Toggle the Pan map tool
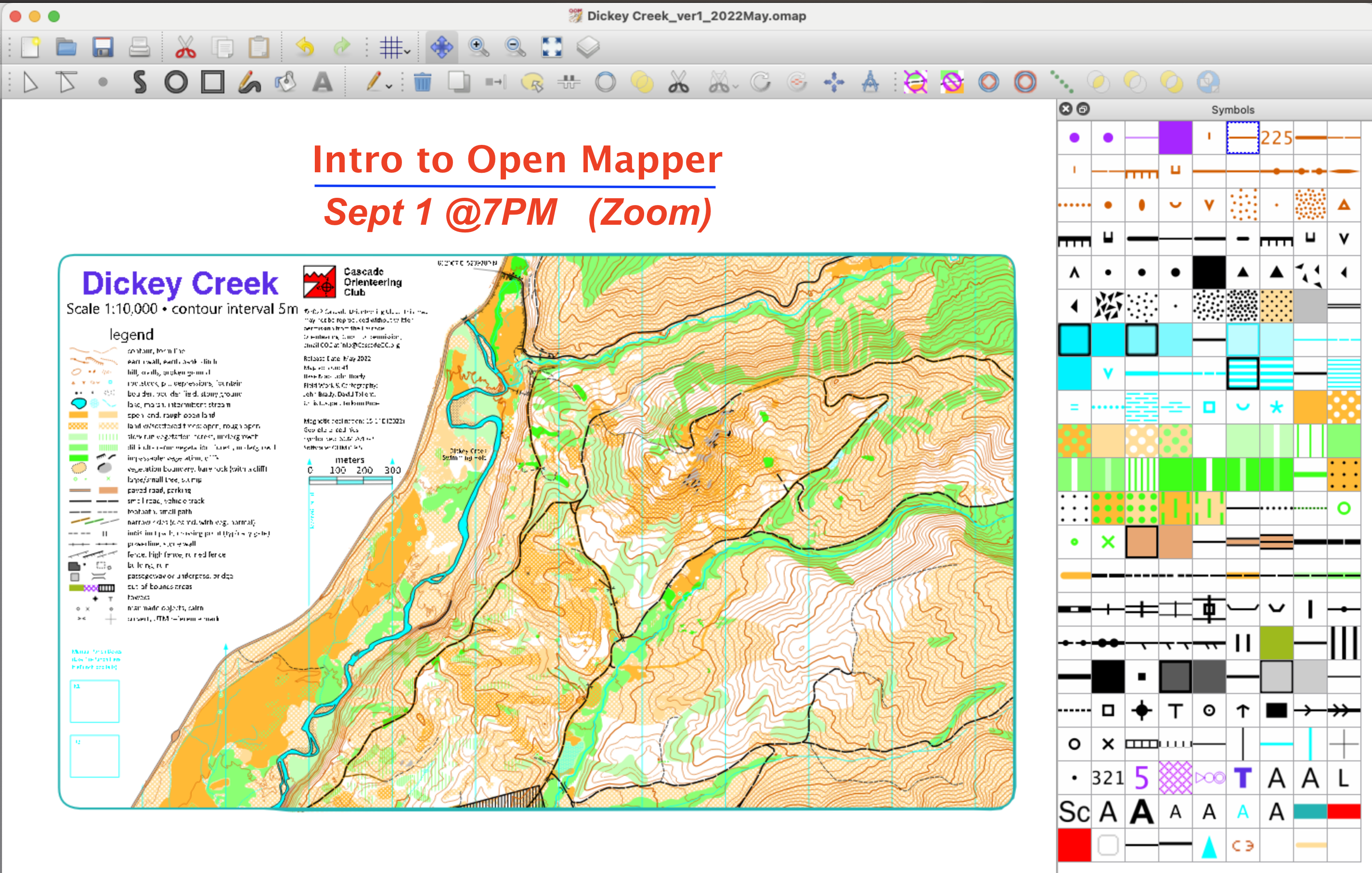Image resolution: width=1372 pixels, height=873 pixels. (x=441, y=47)
